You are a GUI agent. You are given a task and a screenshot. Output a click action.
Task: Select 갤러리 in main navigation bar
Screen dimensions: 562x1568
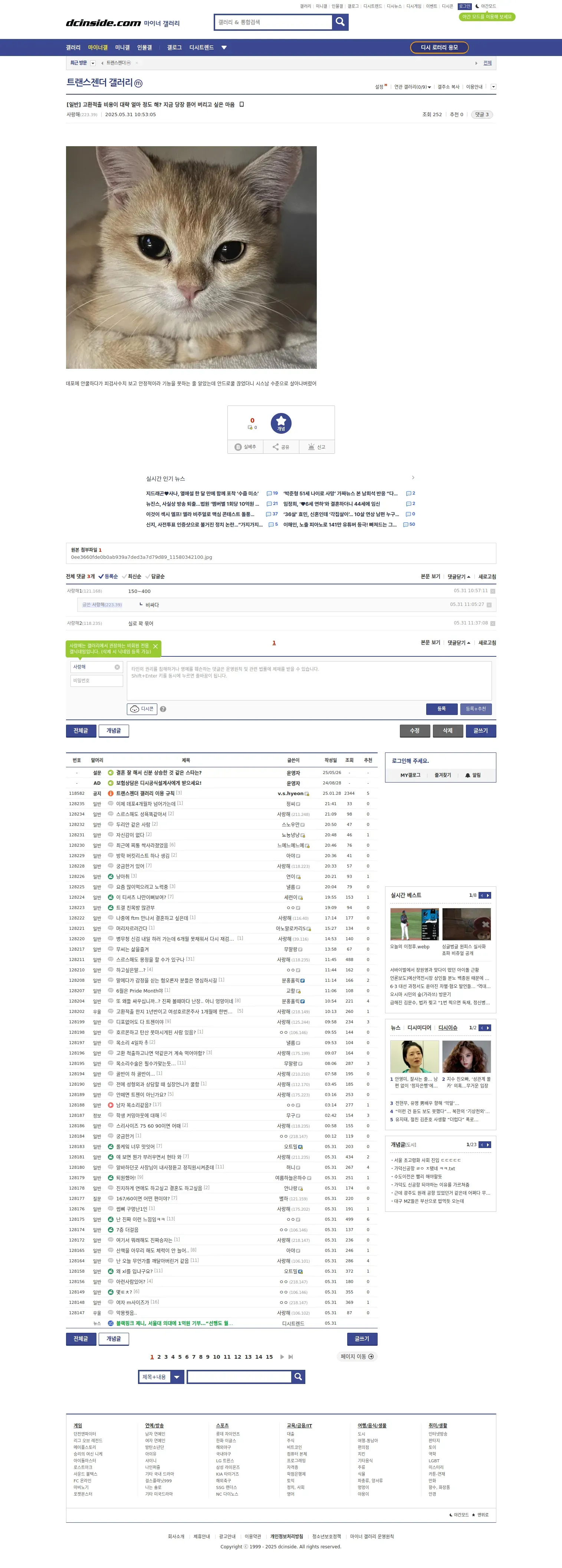[73, 47]
